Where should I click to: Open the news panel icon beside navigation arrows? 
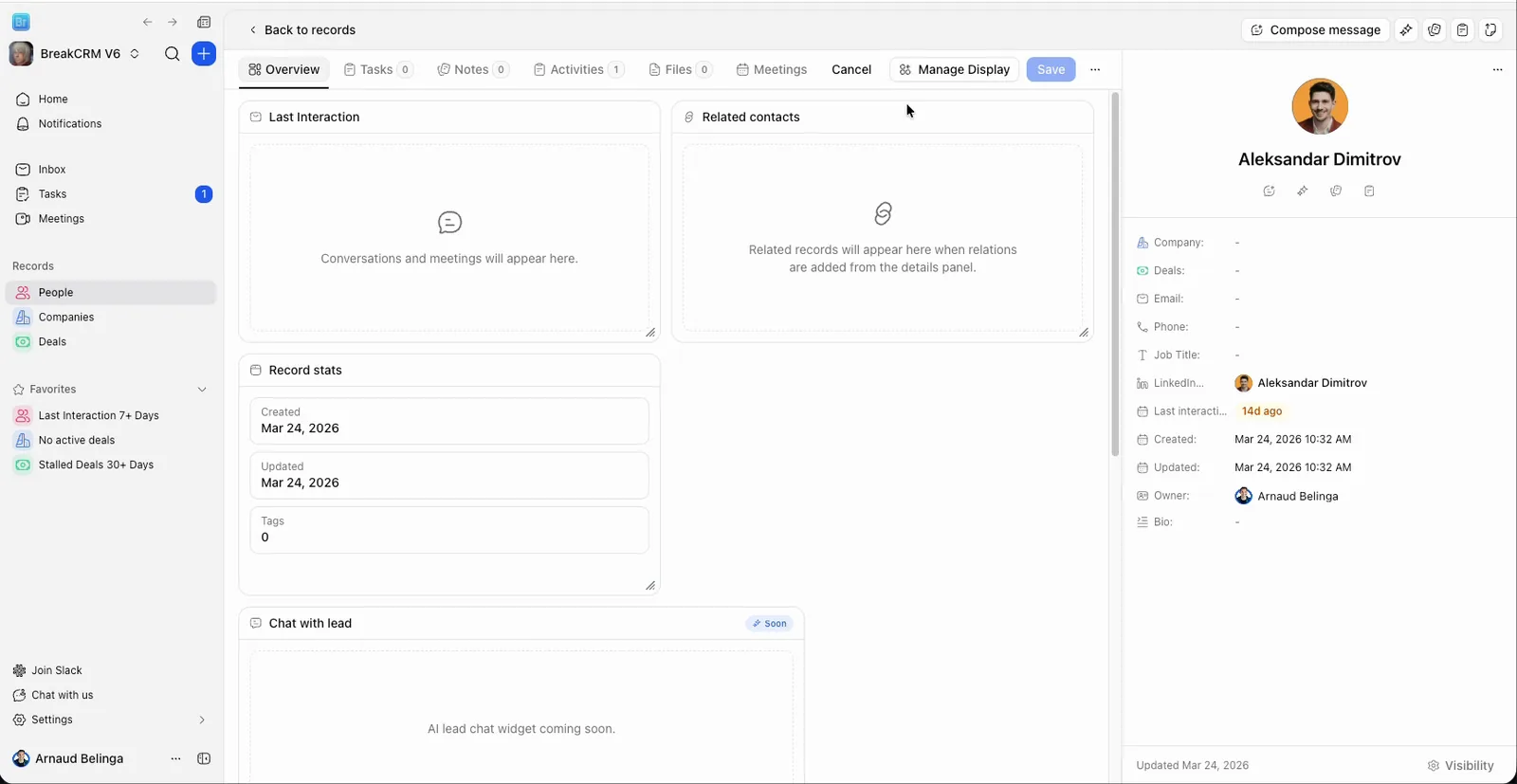204,22
